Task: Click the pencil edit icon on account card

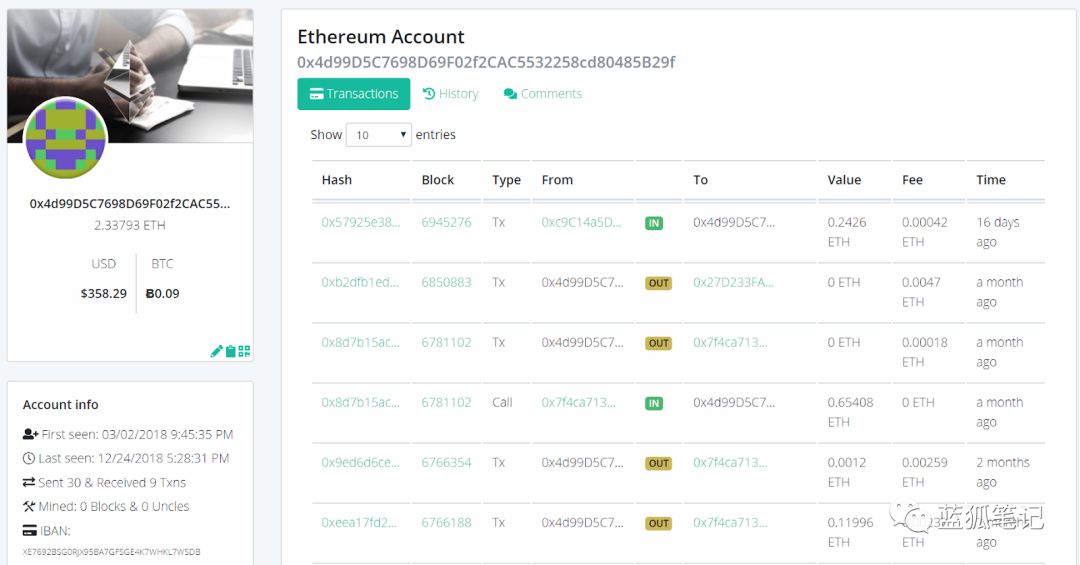Action: tap(216, 351)
